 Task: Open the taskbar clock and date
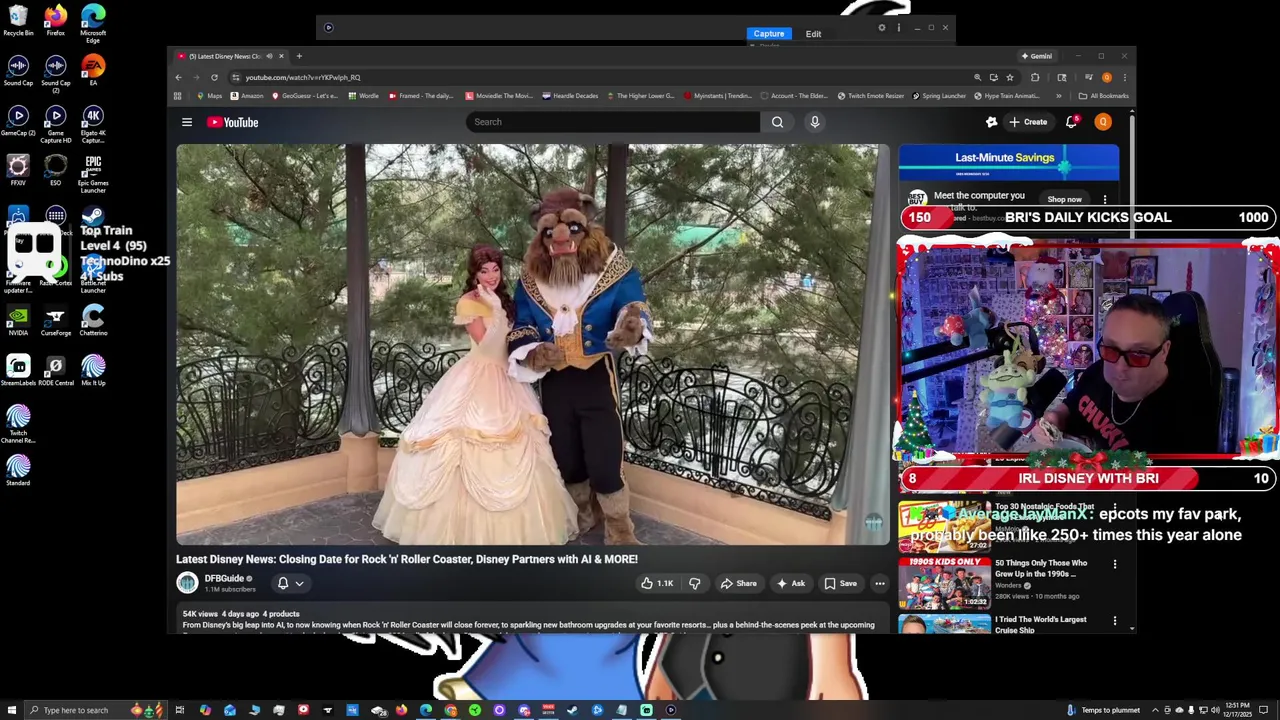click(x=1236, y=710)
